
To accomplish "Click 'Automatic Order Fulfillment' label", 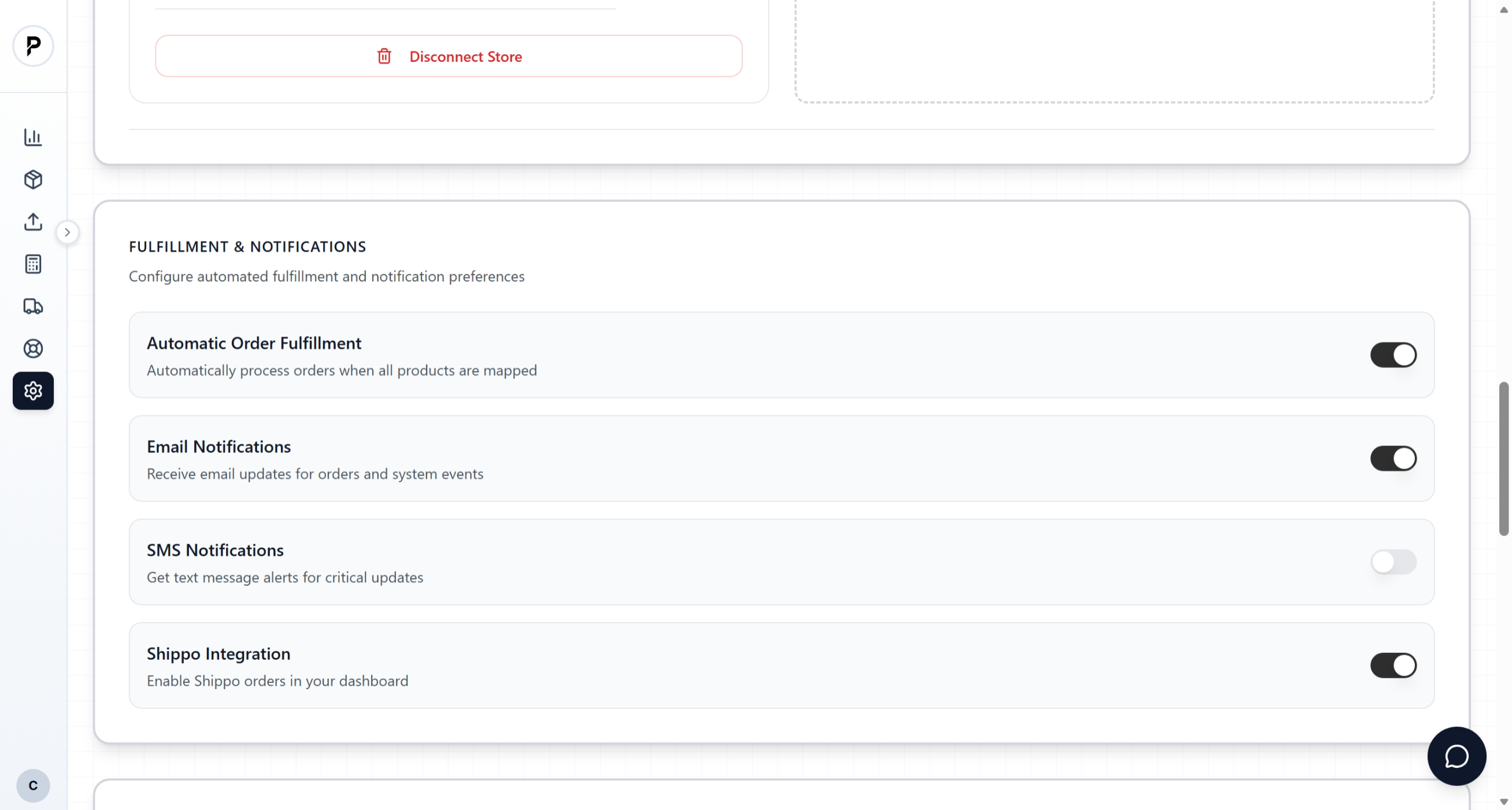I will pyautogui.click(x=254, y=343).
